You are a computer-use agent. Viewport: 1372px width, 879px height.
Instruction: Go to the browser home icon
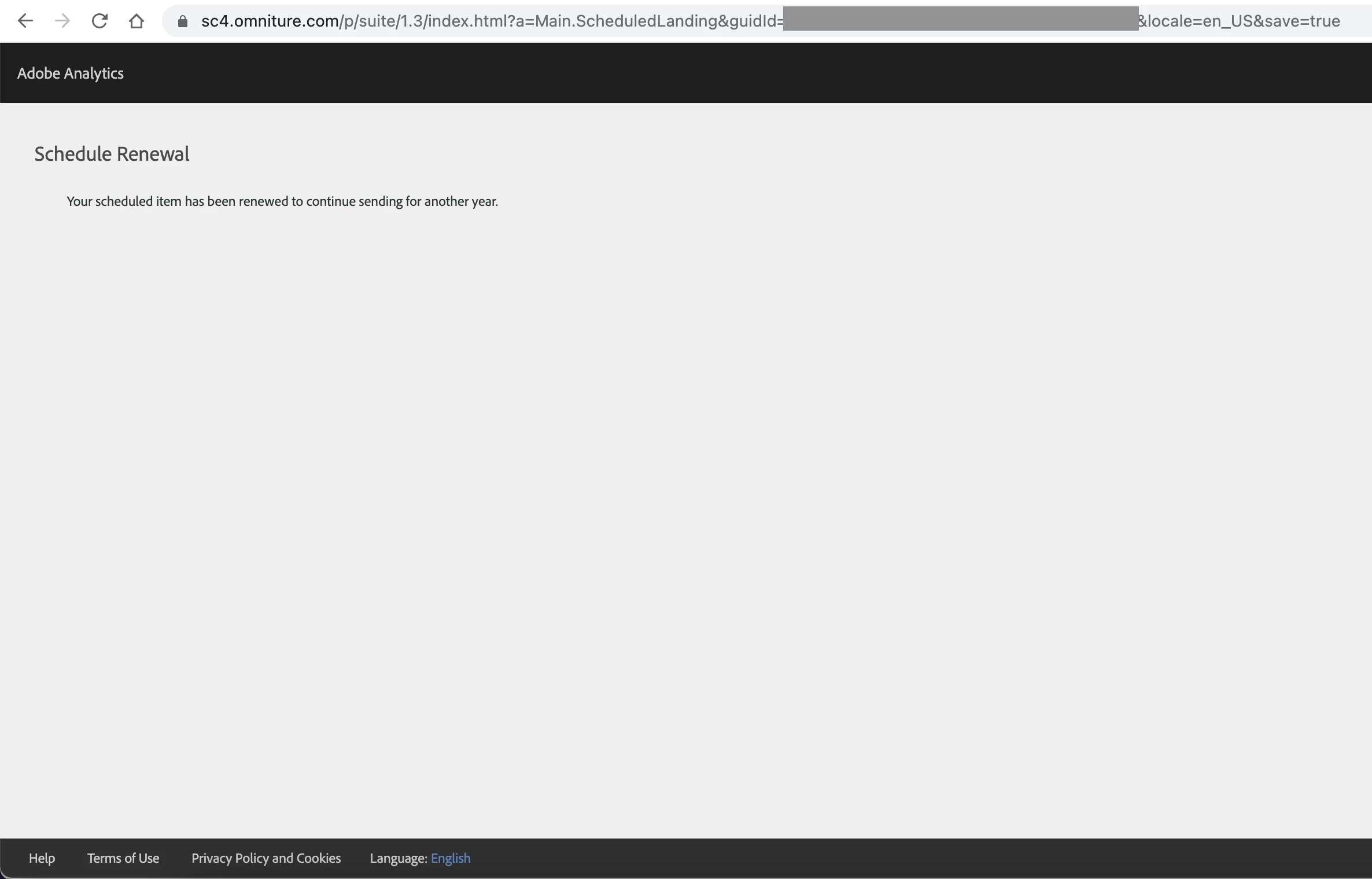[x=137, y=21]
